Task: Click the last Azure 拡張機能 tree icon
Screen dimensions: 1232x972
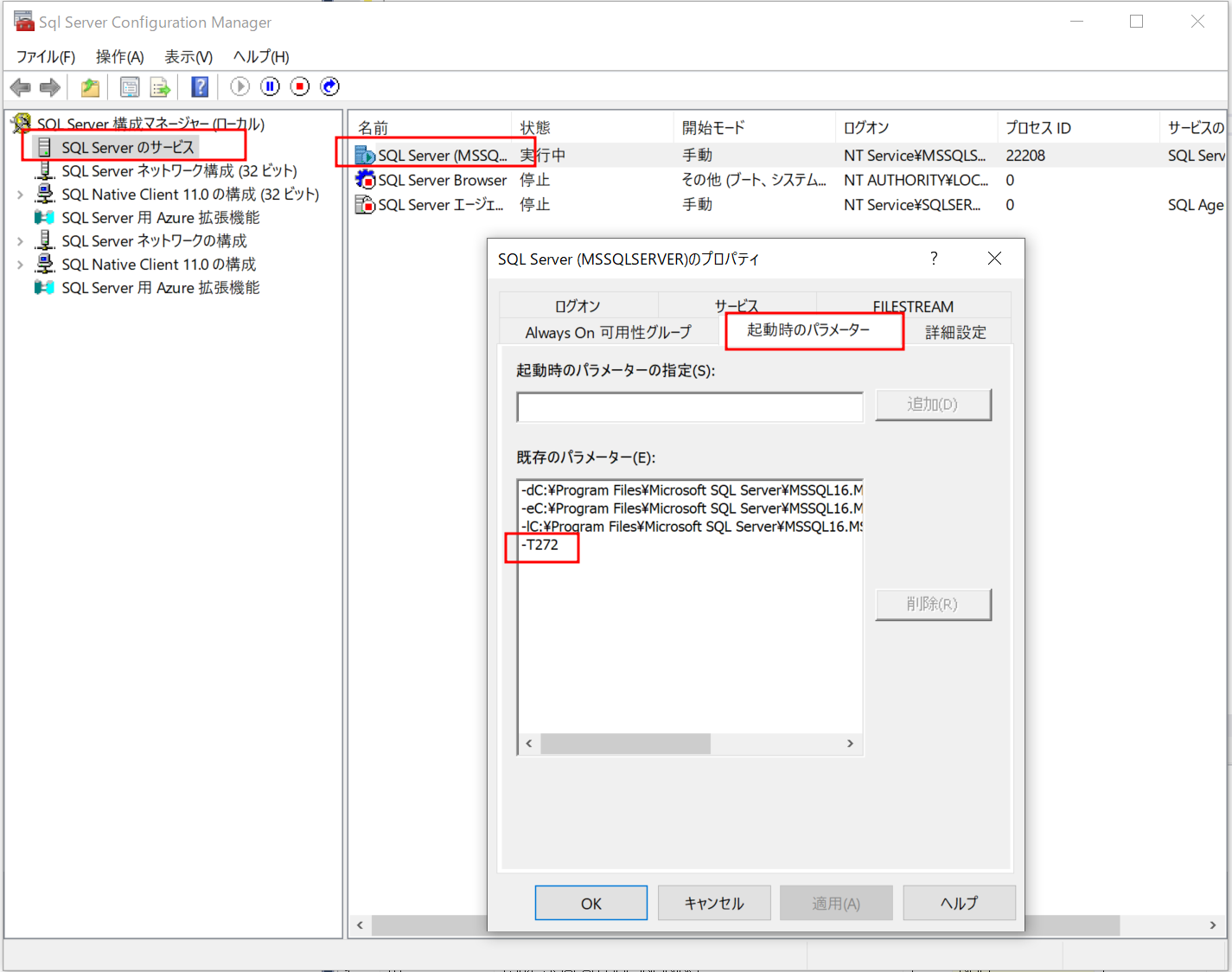Action: coord(45,288)
